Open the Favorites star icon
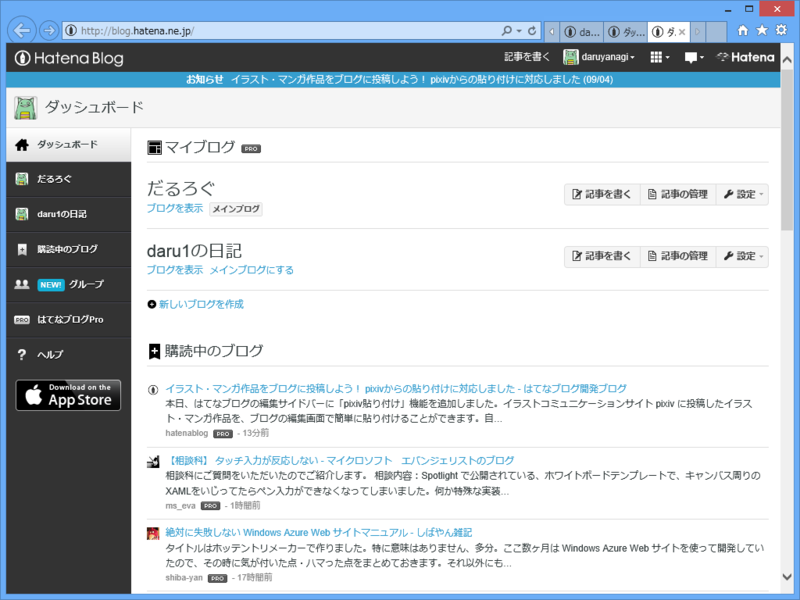 click(762, 31)
